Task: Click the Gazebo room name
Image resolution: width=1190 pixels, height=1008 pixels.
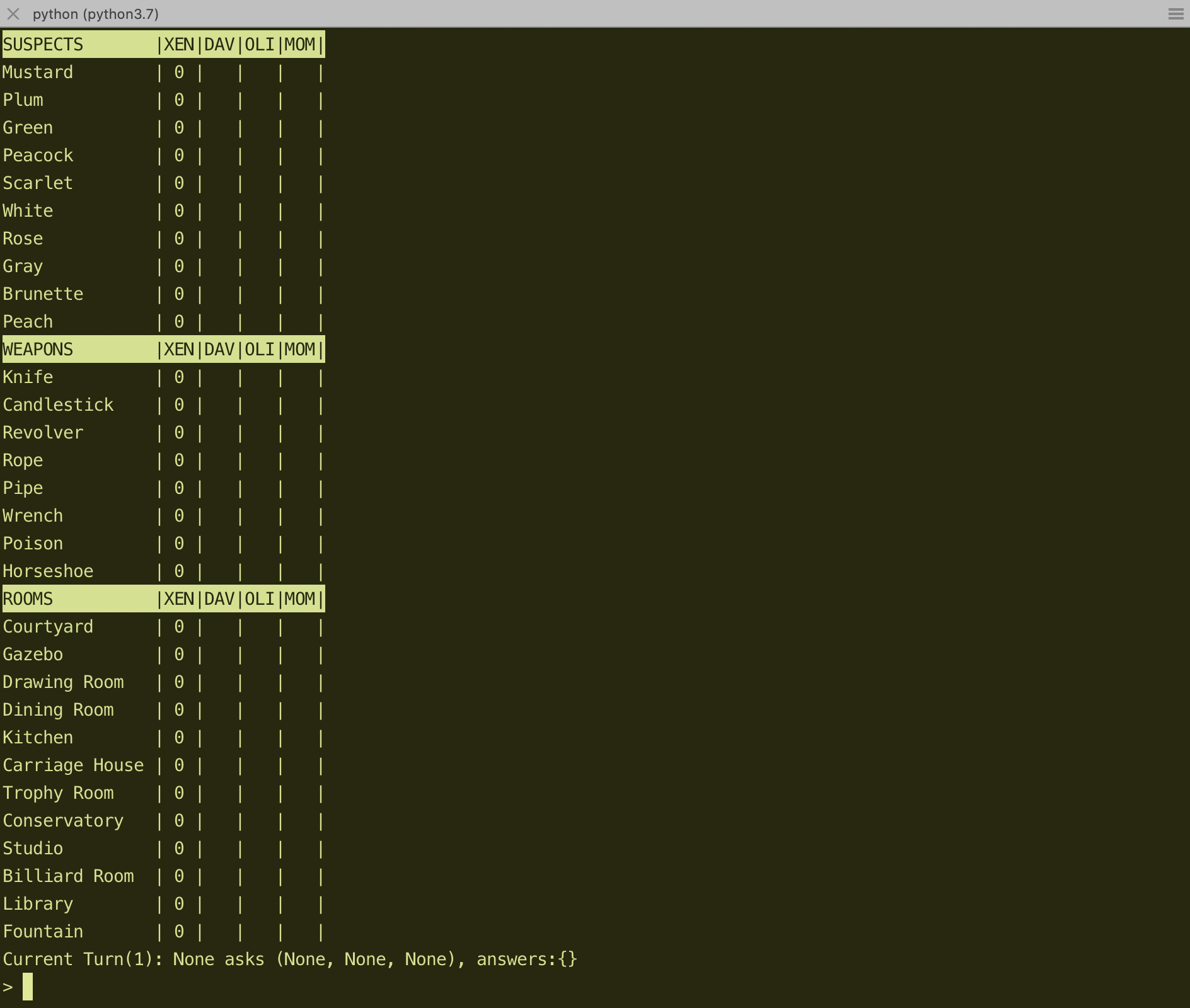Action: (x=33, y=655)
